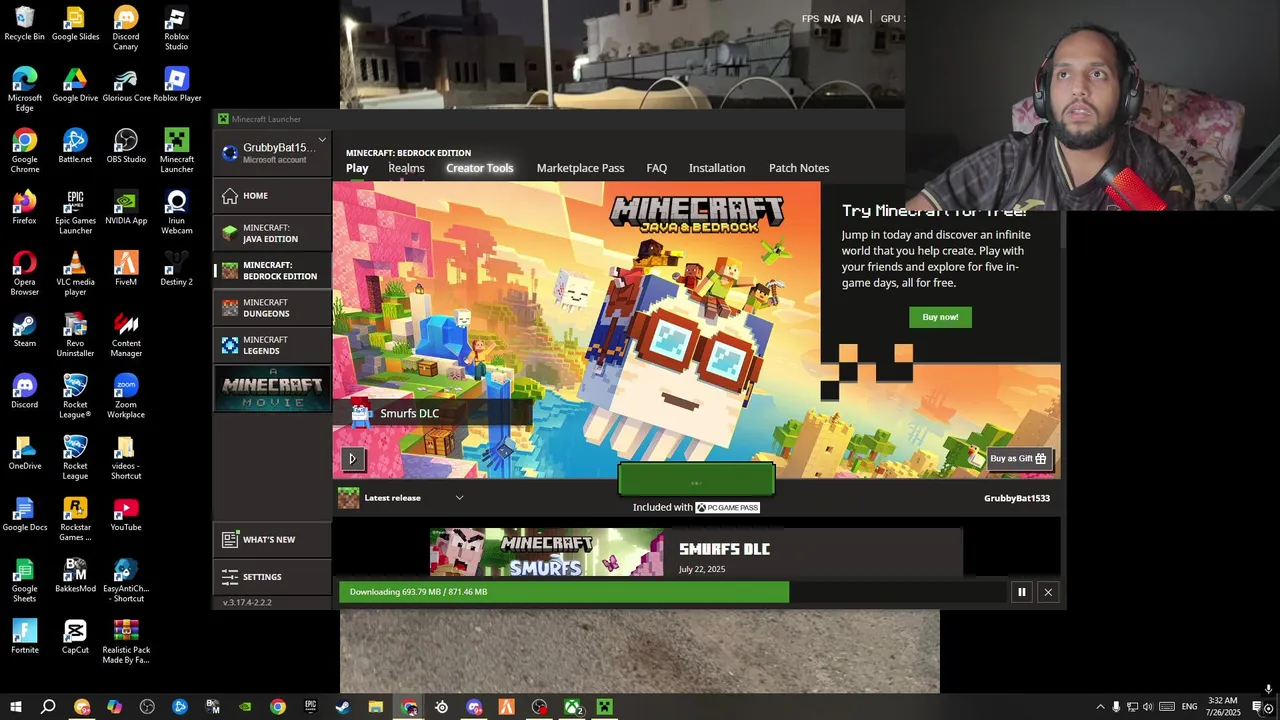Open the Marketplace Pass tab

pyautogui.click(x=580, y=168)
